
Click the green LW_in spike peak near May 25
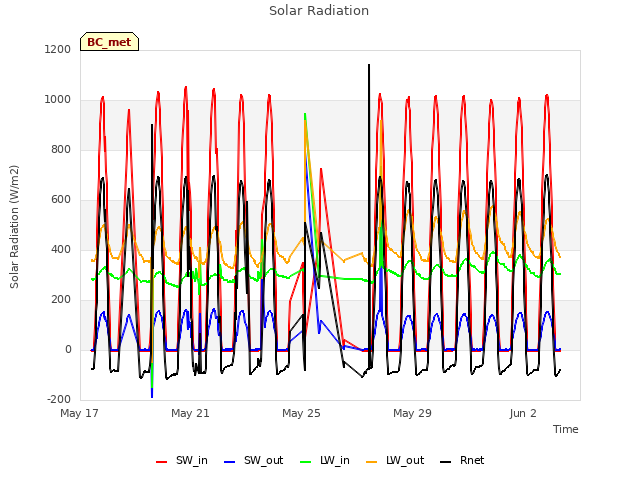coord(305,114)
